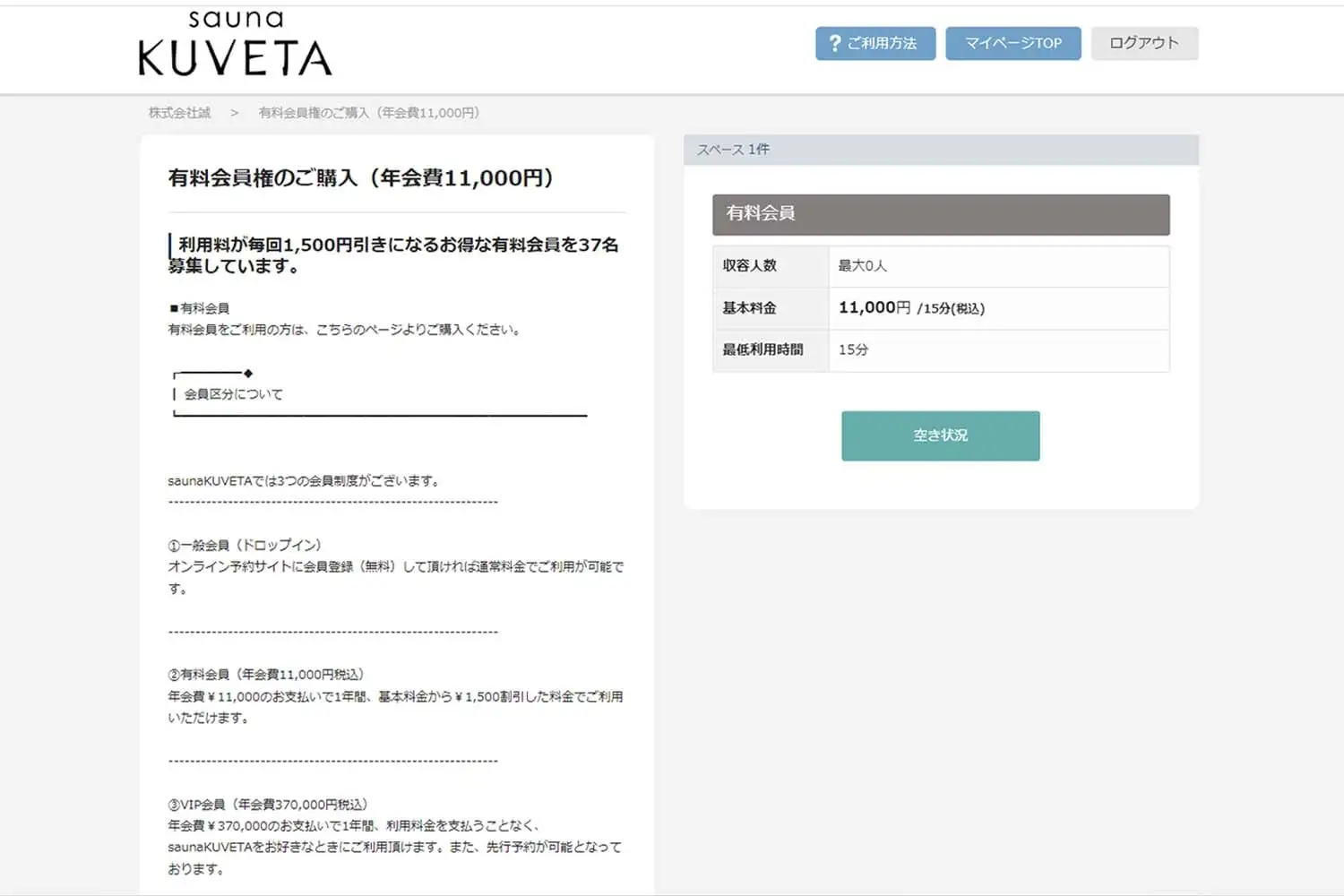Click the 最大0人 value

(862, 266)
